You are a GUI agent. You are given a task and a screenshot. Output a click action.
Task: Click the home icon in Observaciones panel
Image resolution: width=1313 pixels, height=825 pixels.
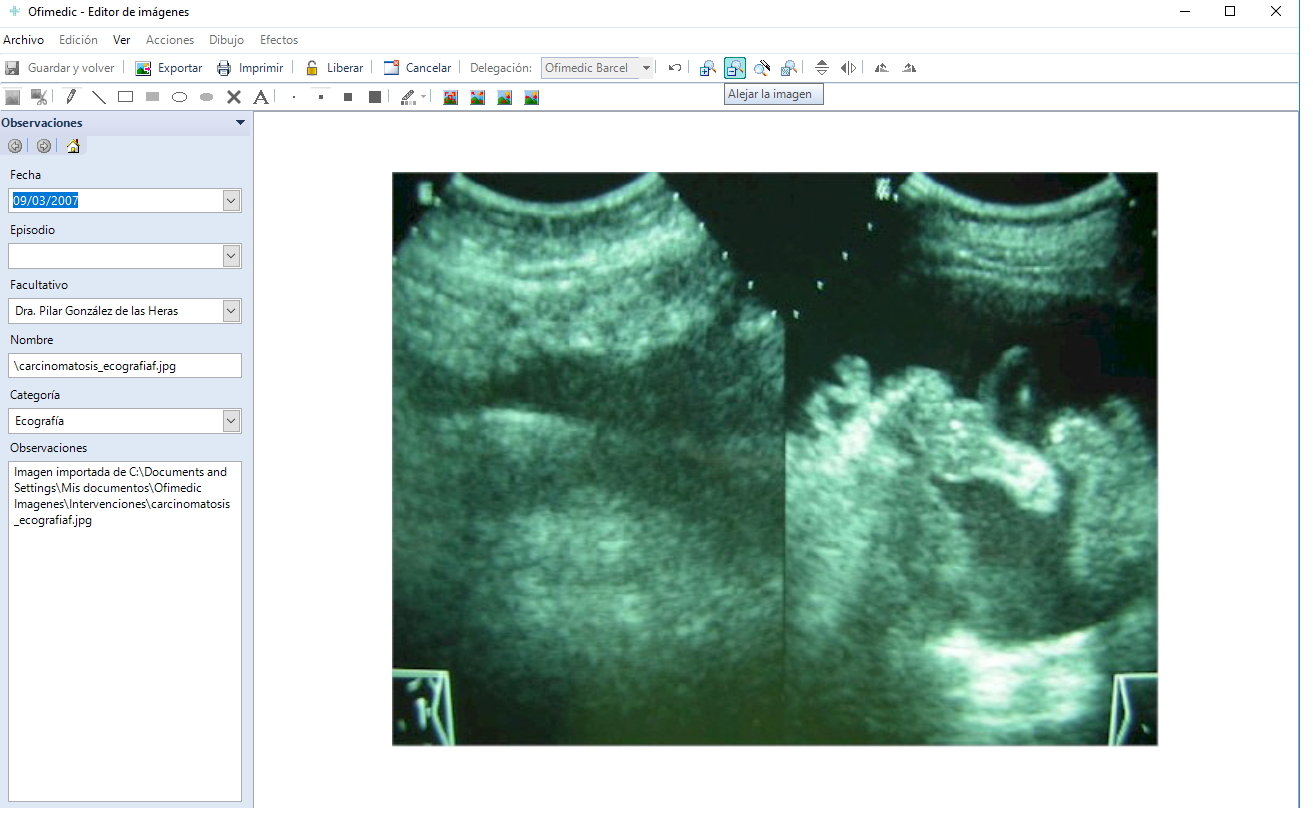coord(73,146)
